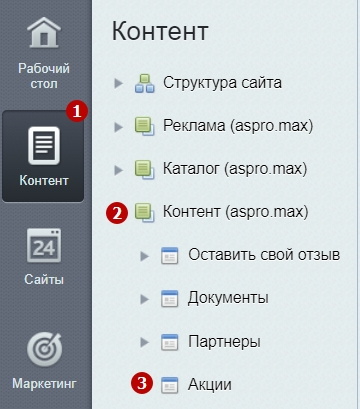Select the Сайты sidebar menu label
The width and height of the screenshot is (360, 409).
44,279
